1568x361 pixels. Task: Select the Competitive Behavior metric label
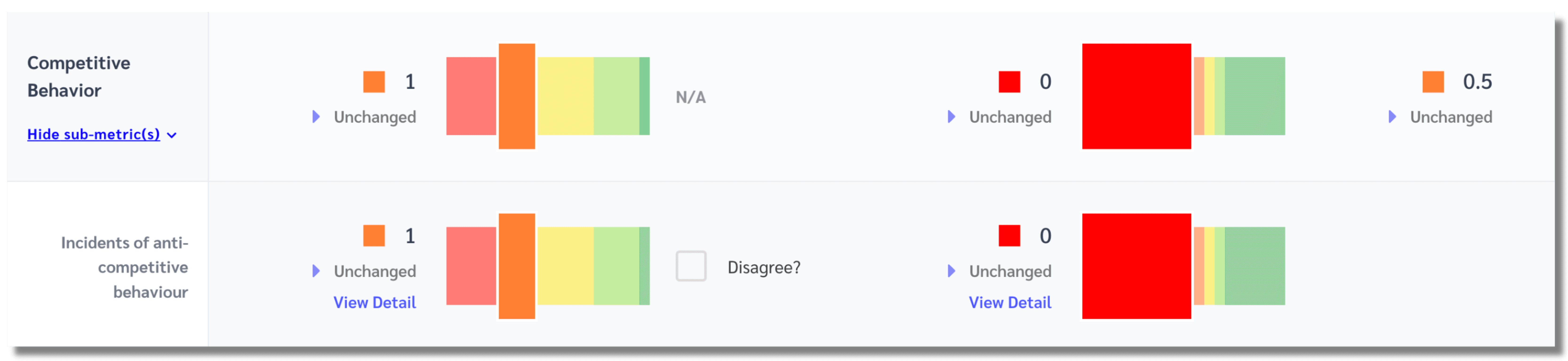click(x=79, y=77)
